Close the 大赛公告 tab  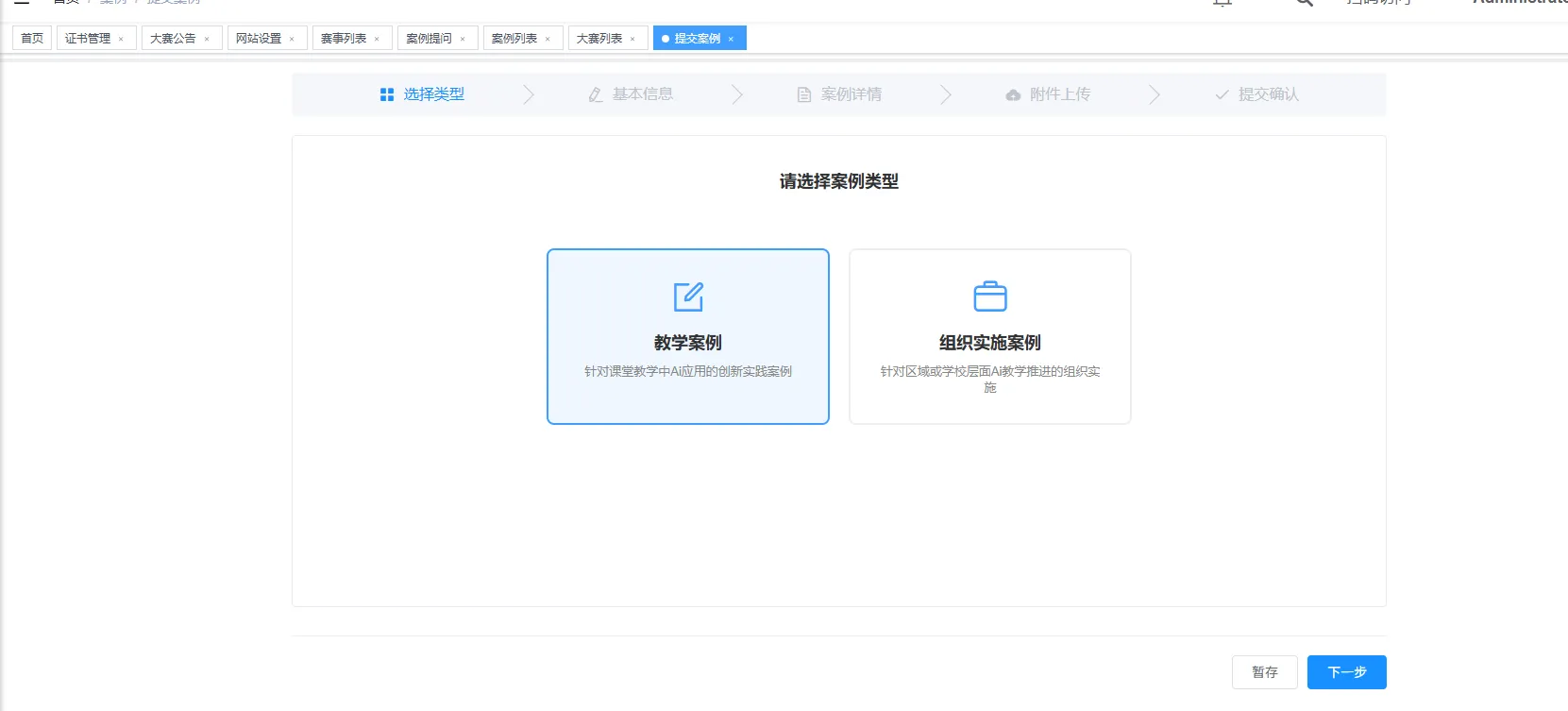pyautogui.click(x=207, y=39)
